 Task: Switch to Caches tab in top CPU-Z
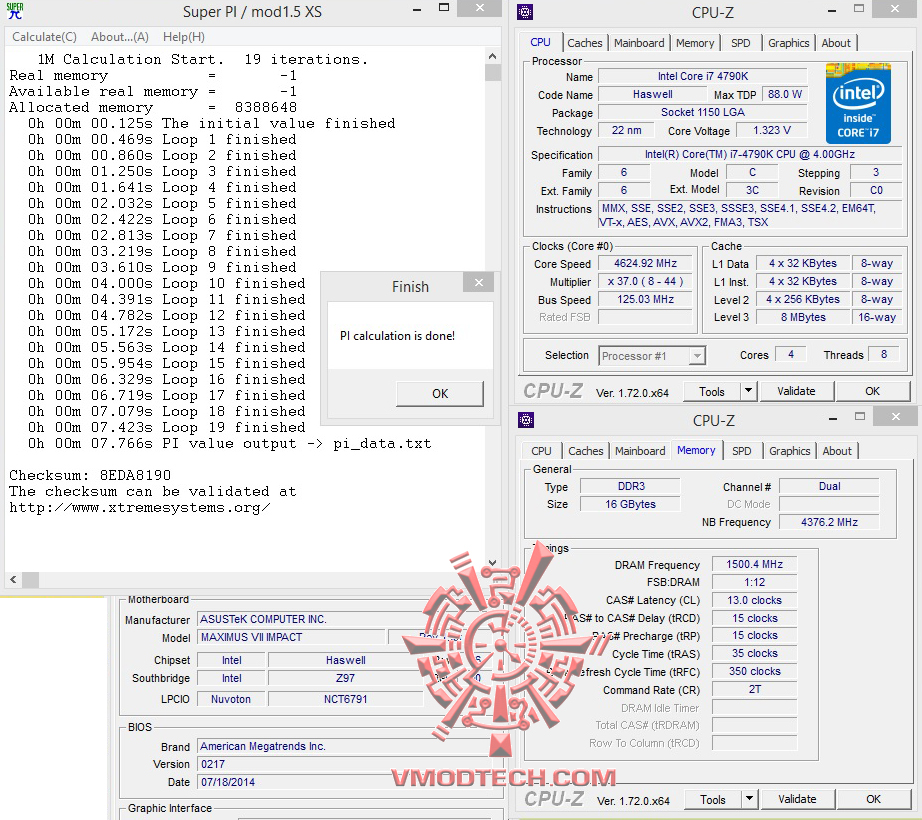[584, 43]
